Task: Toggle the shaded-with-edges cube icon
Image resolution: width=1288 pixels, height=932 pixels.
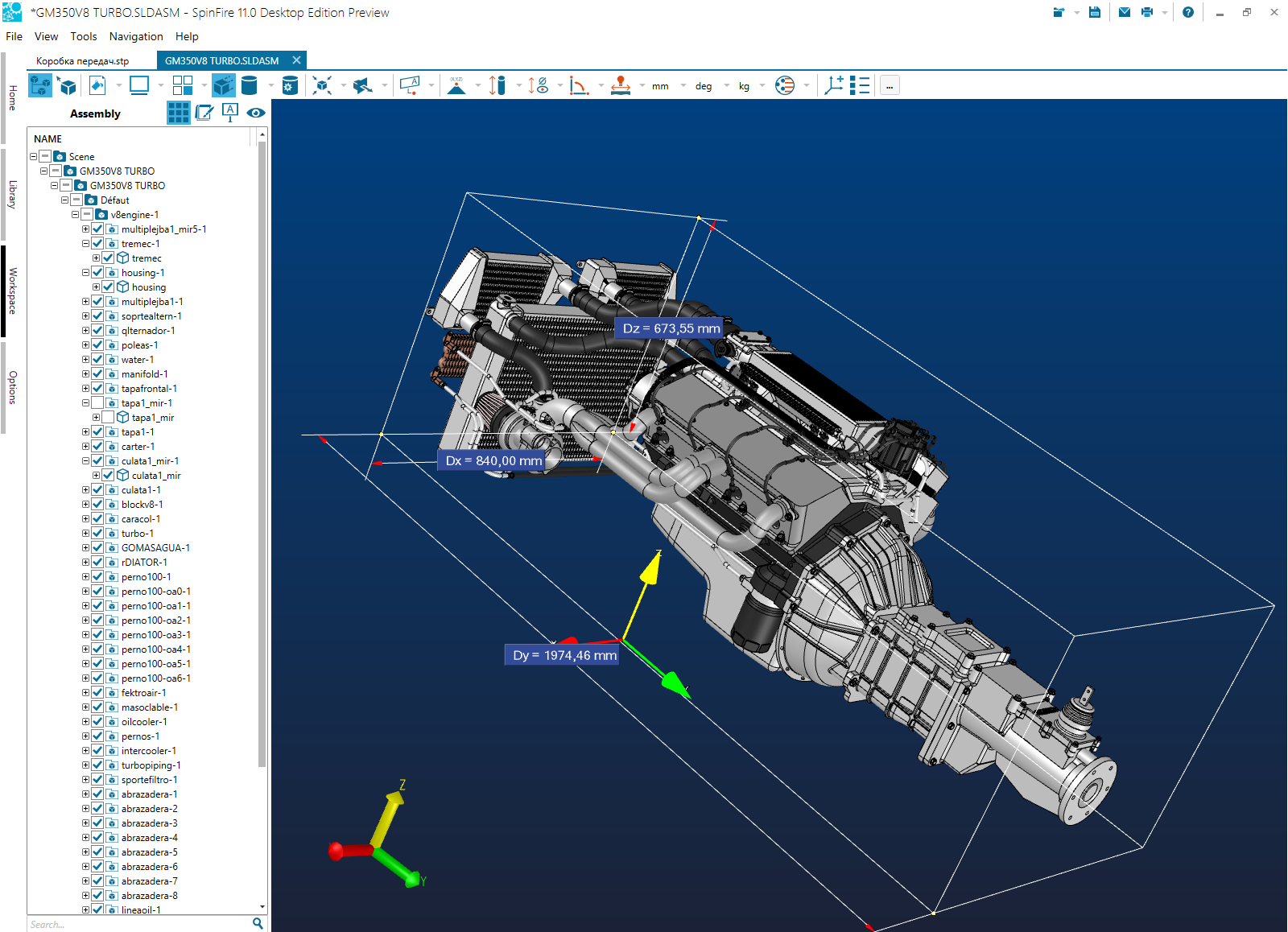Action: [224, 85]
